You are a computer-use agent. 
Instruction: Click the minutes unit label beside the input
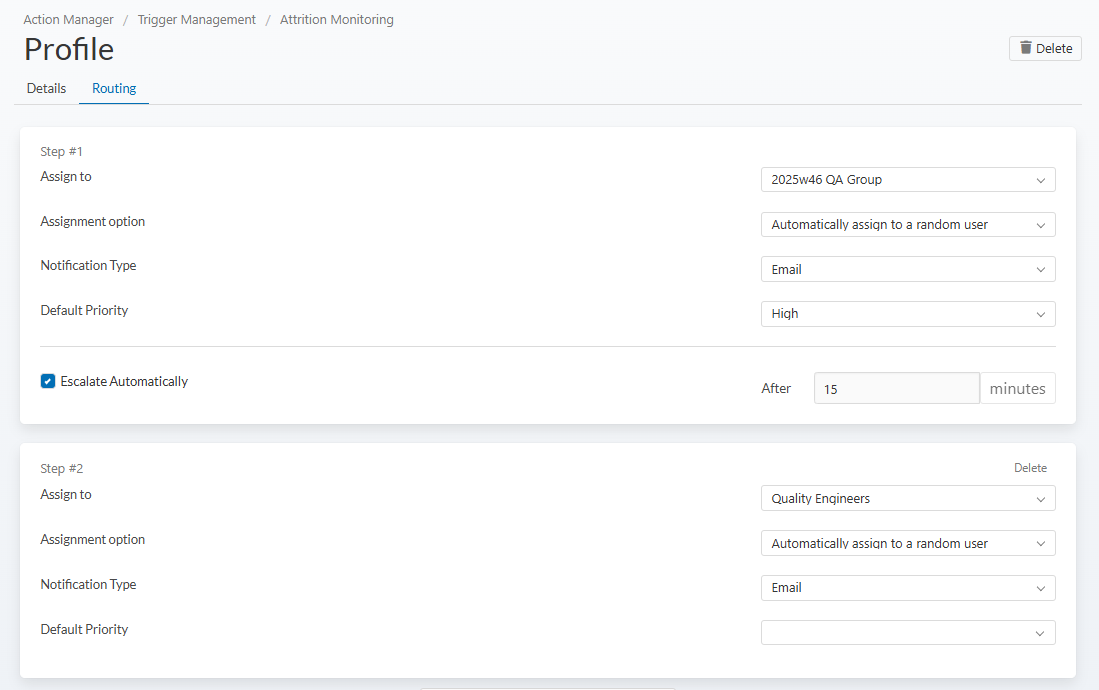1017,389
